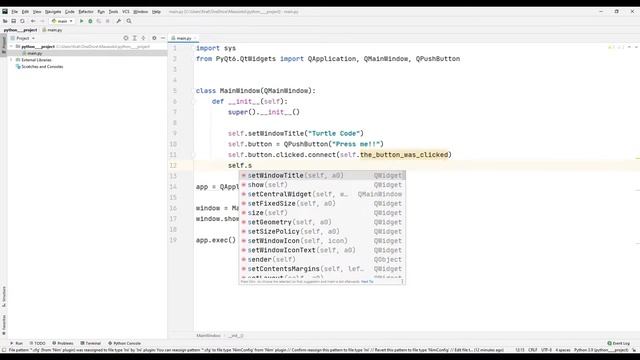Open Problems tool window
The image size is (640, 360).
tap(63, 343)
